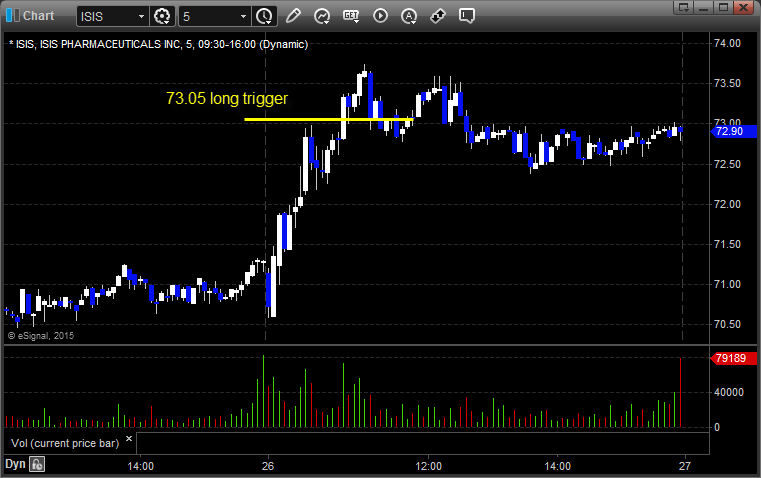Viewport: 761px width, 478px height.
Task: Click the 79189 volume value marker
Action: (x=733, y=358)
